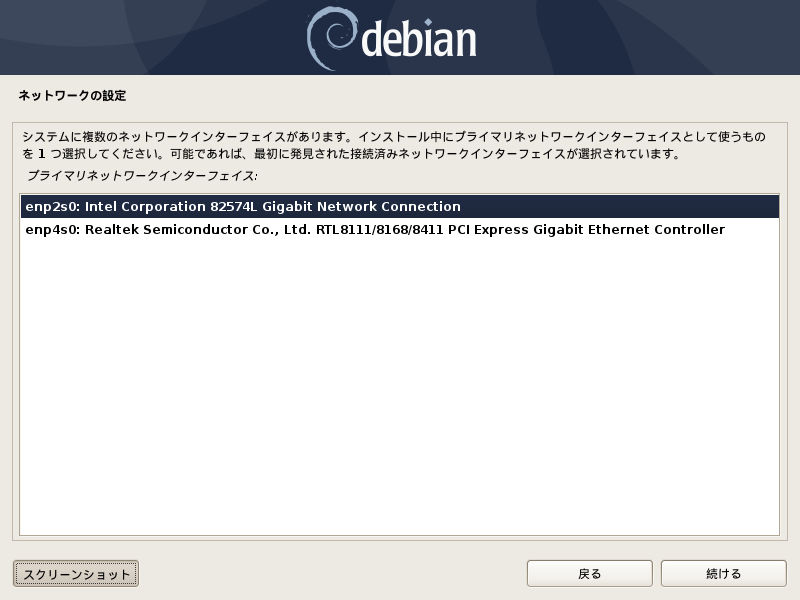The image size is (800, 600).
Task: Click the description line starting with を 1 つ選択
Action: pos(352,154)
